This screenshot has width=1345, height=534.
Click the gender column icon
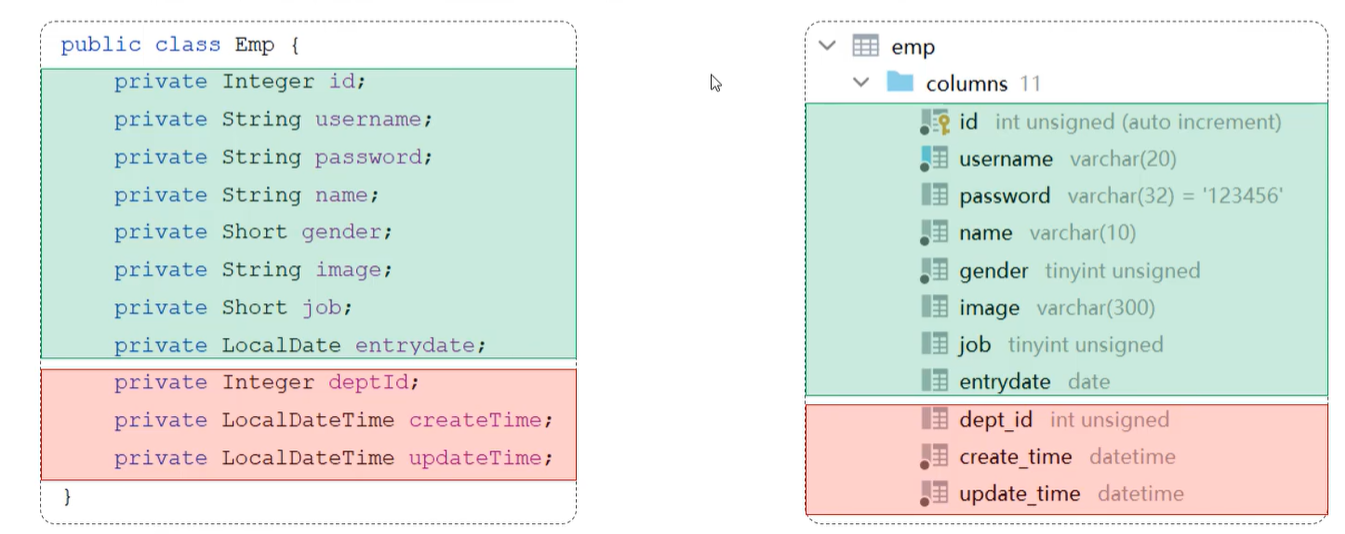pos(935,270)
